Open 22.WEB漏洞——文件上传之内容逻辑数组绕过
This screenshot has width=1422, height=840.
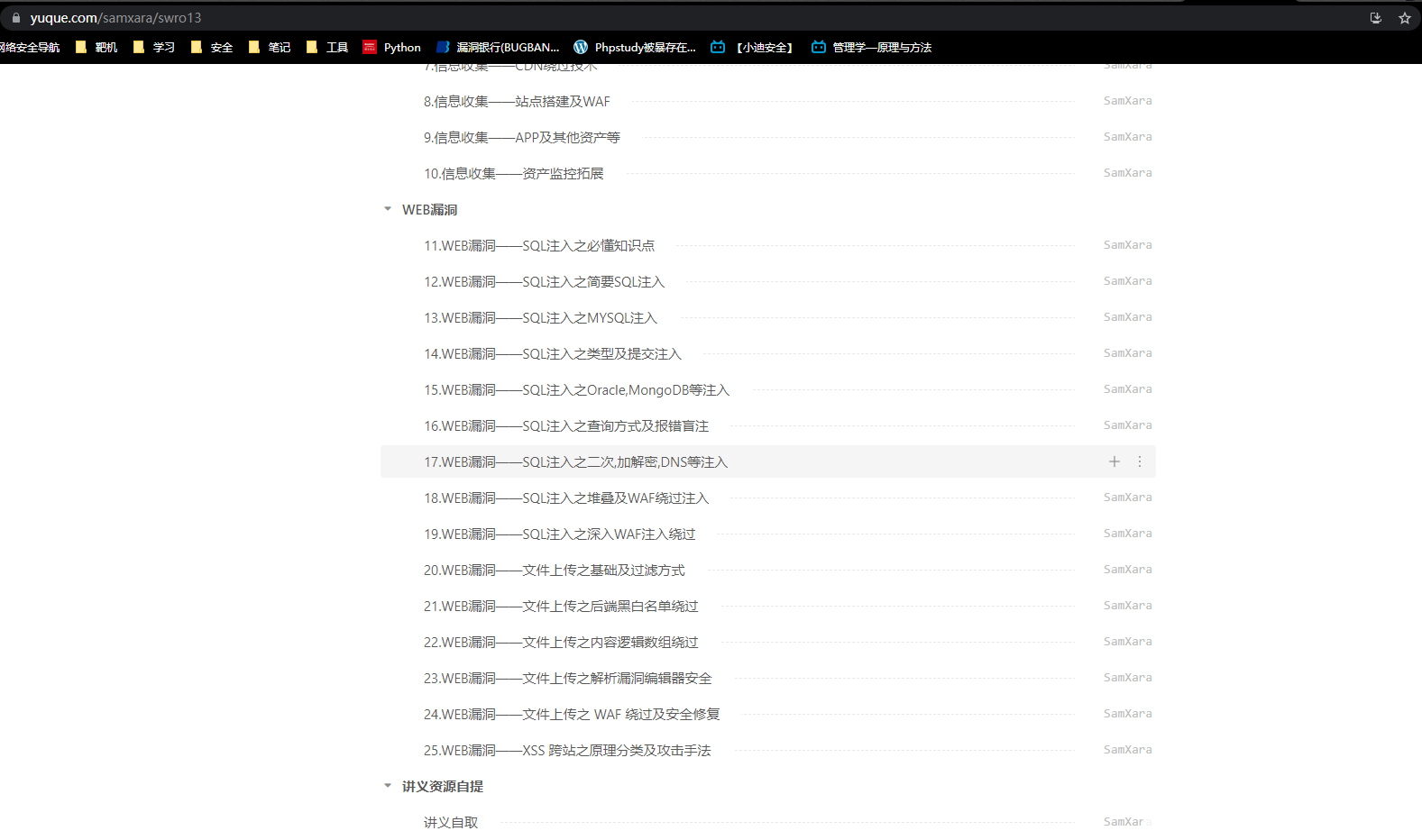point(561,643)
